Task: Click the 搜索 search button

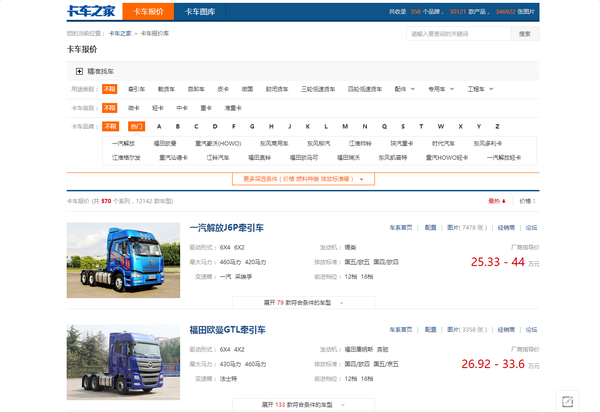Action: coord(525,34)
